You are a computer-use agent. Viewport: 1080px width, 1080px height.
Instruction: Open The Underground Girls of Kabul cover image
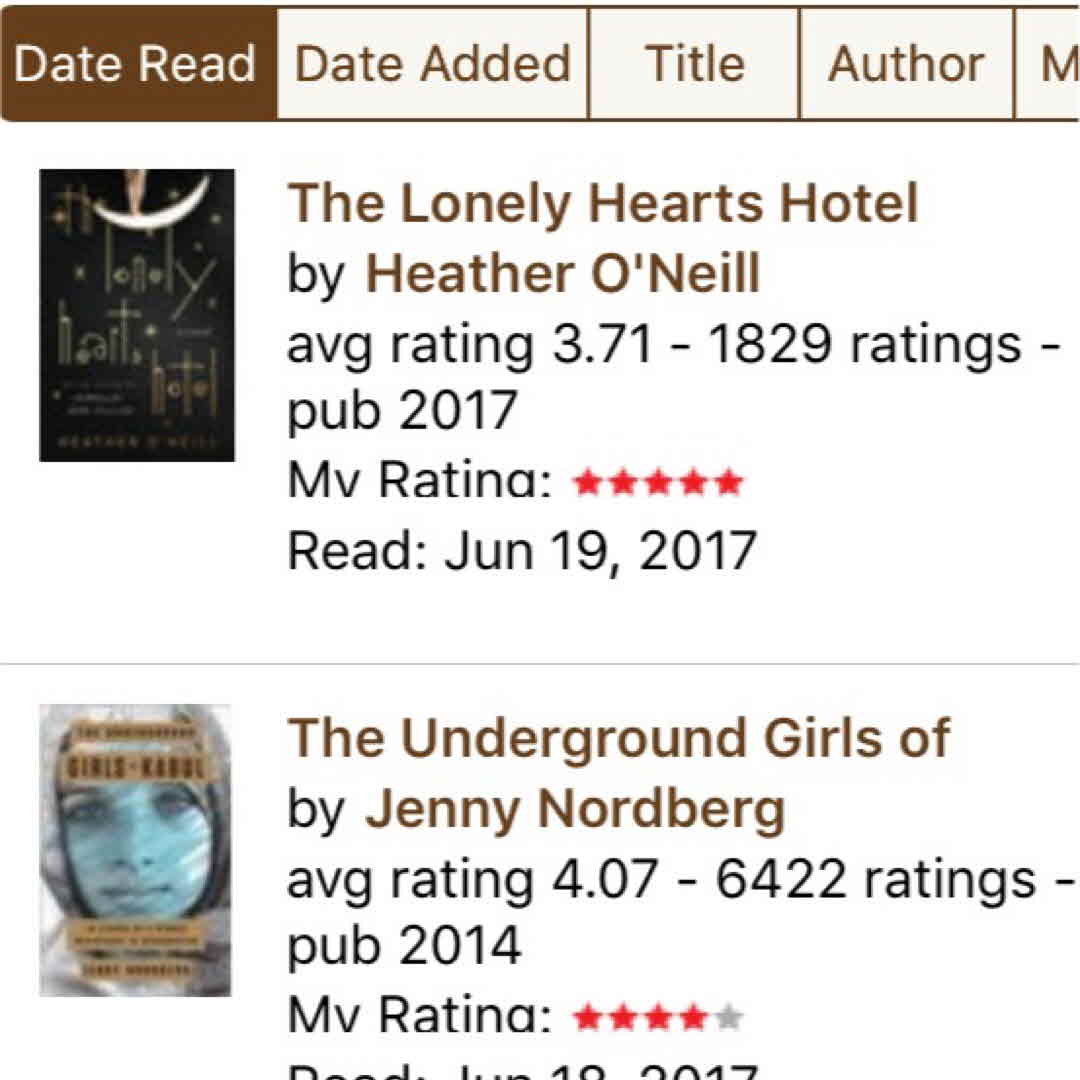(135, 850)
